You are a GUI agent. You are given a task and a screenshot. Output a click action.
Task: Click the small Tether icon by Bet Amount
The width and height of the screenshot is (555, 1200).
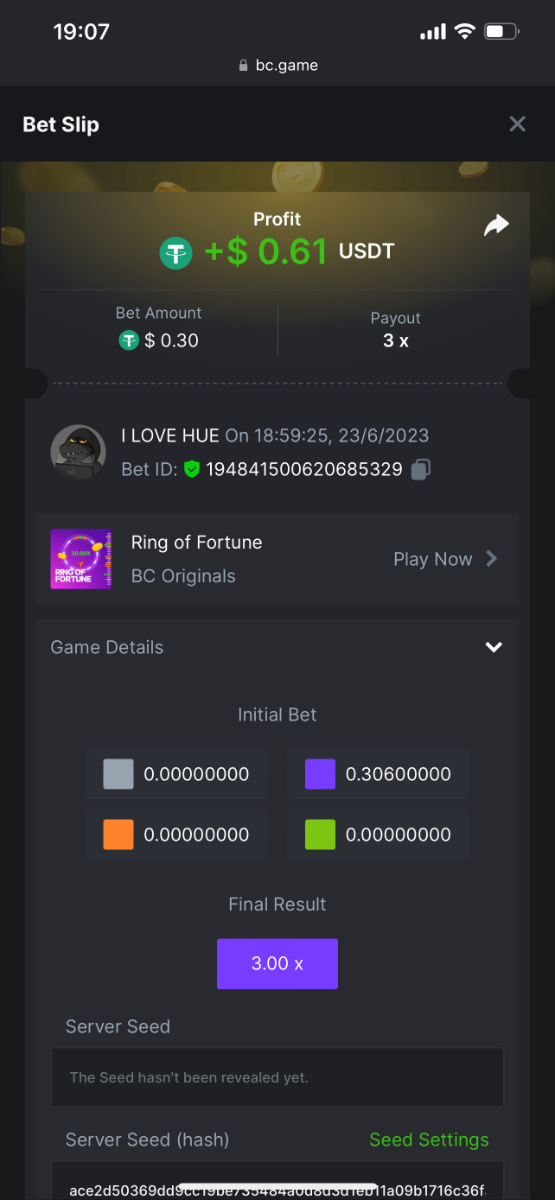[128, 341]
